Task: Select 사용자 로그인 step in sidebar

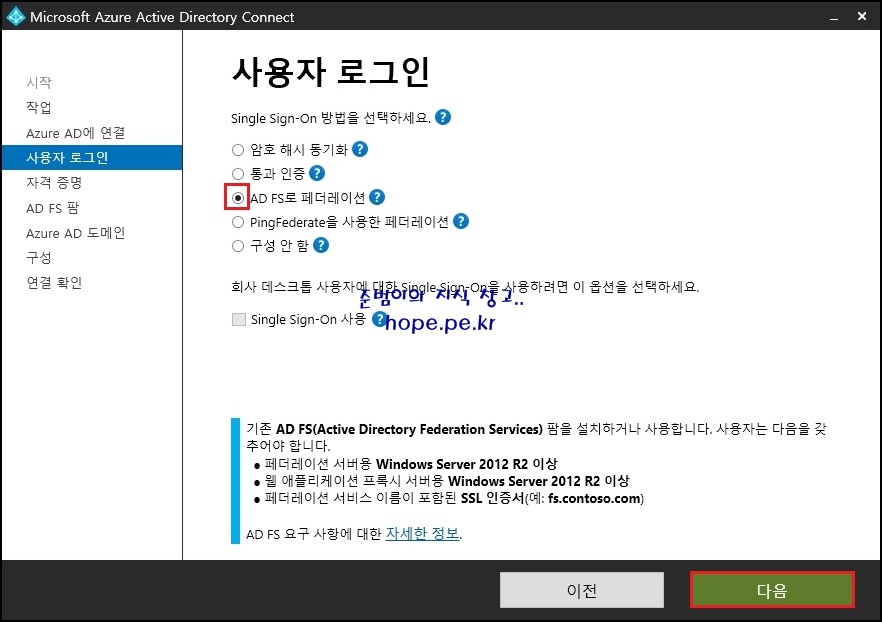Action: (92, 157)
